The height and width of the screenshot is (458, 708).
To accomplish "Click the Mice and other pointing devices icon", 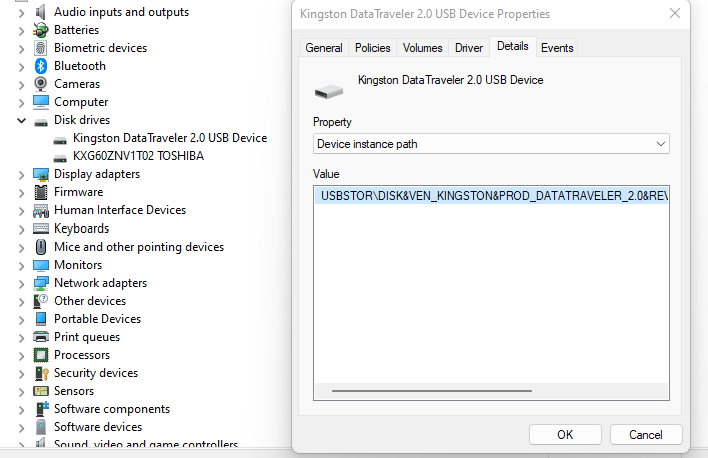I will click(41, 247).
